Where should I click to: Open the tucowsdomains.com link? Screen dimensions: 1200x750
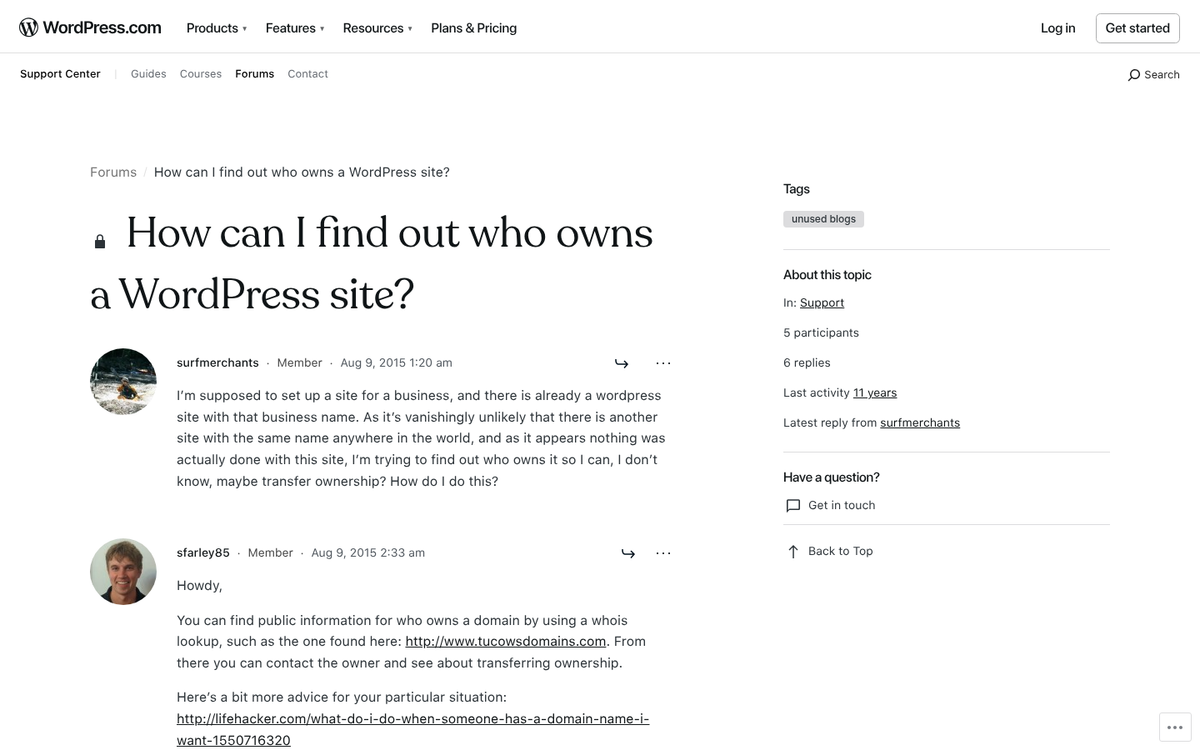tap(505, 641)
